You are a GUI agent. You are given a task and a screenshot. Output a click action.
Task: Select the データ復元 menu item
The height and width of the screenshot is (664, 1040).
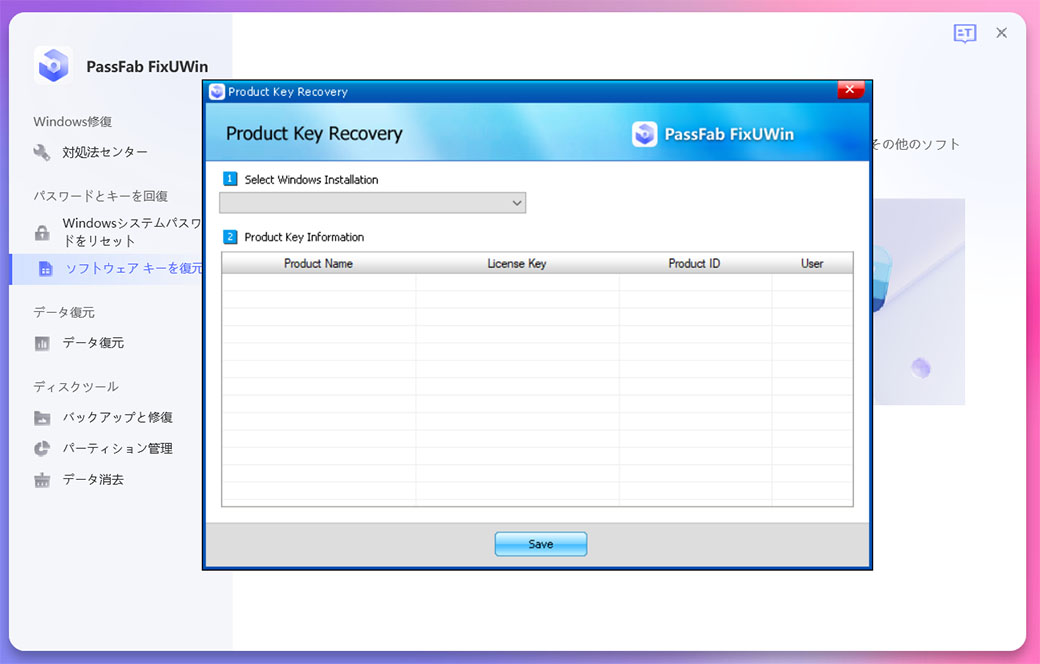(93, 343)
